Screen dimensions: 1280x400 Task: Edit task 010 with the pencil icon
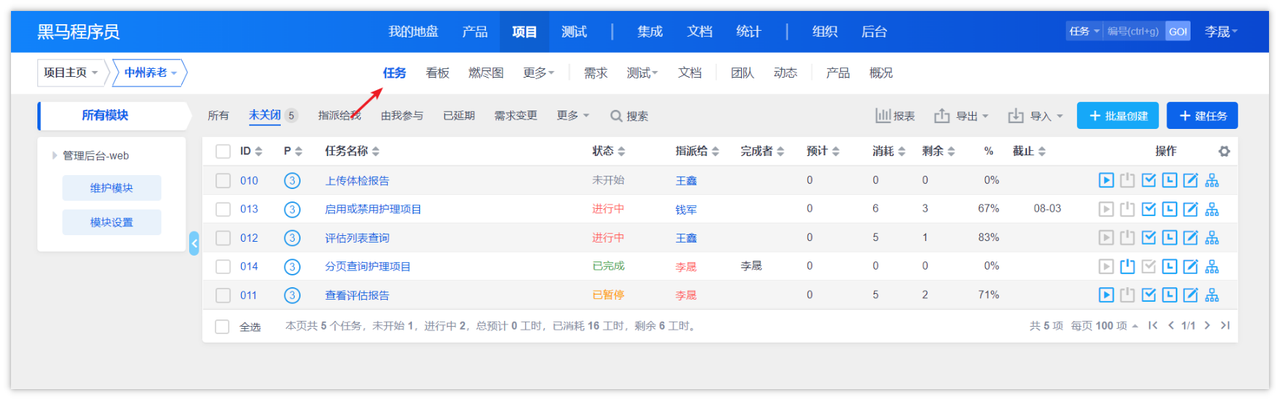(x=1190, y=181)
